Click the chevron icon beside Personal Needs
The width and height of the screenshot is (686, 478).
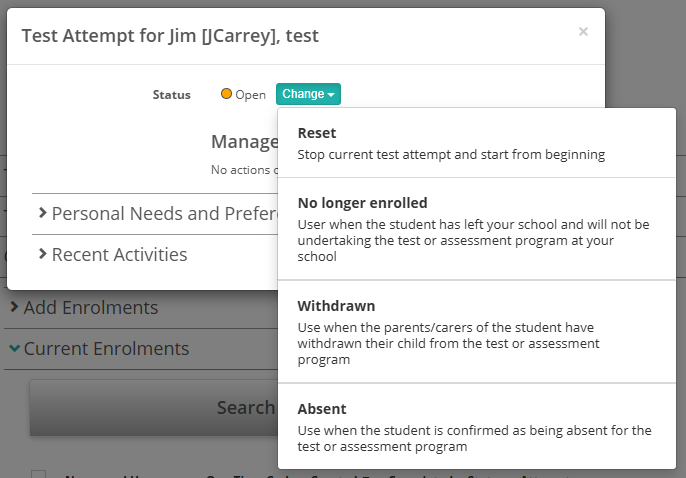pyautogui.click(x=43, y=213)
